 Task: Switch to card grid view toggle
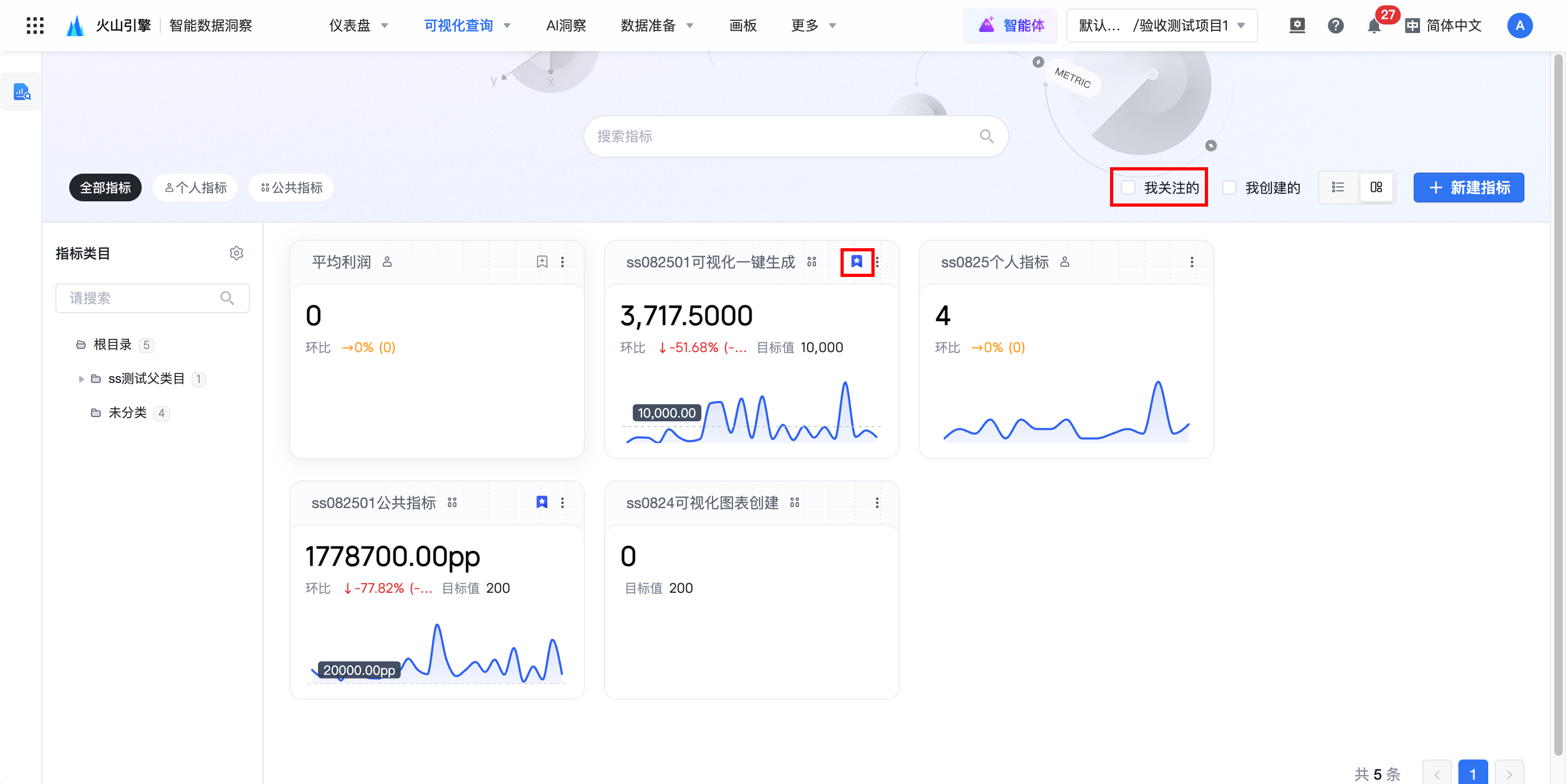coord(1376,187)
